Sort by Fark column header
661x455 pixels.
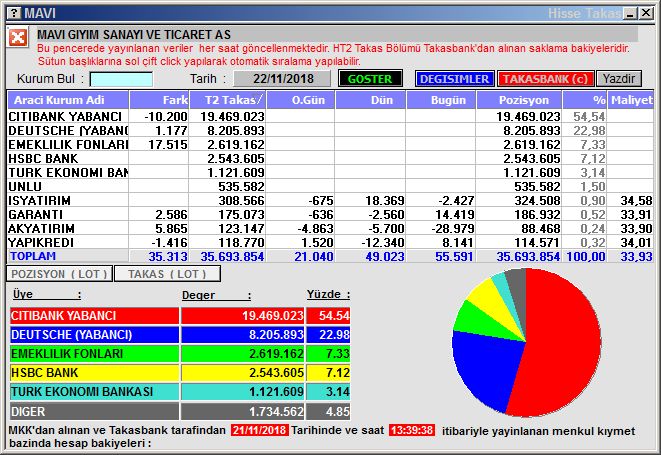click(159, 100)
